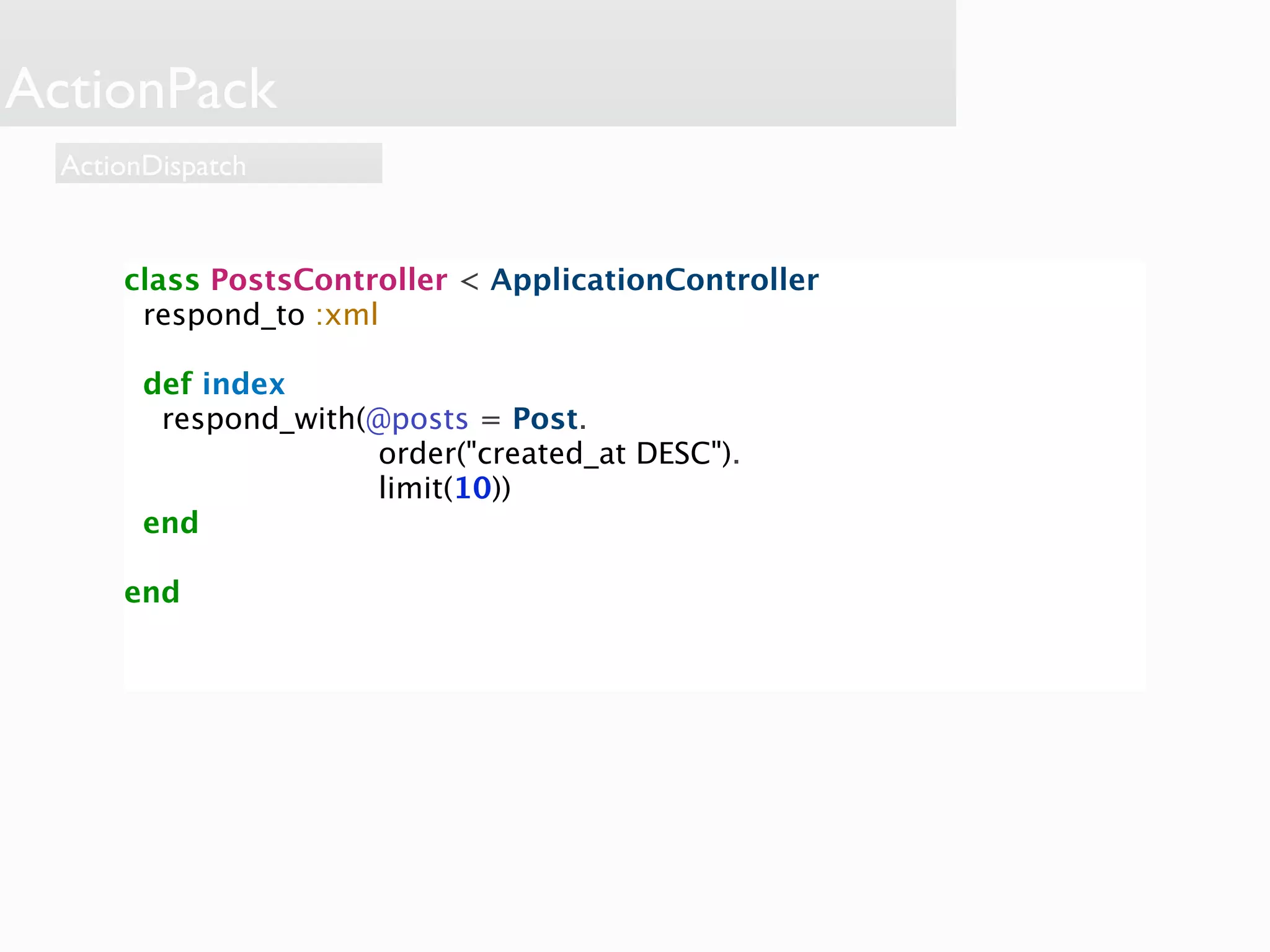Click the index method name

tap(244, 384)
